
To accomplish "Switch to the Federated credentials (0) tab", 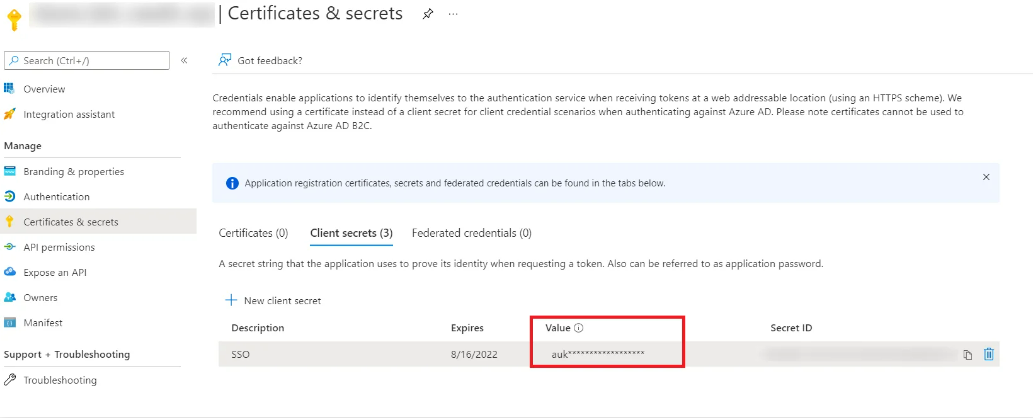I will click(472, 233).
